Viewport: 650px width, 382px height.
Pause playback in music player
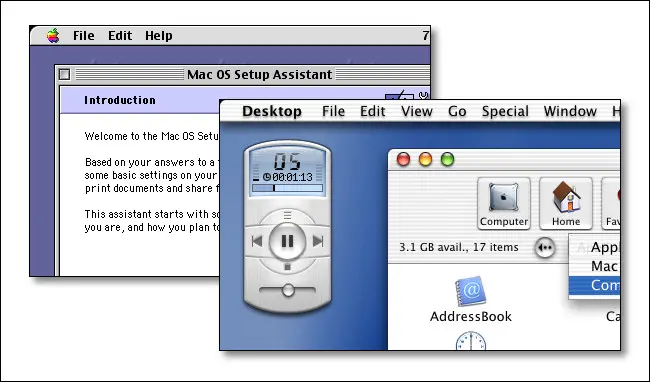coord(287,241)
